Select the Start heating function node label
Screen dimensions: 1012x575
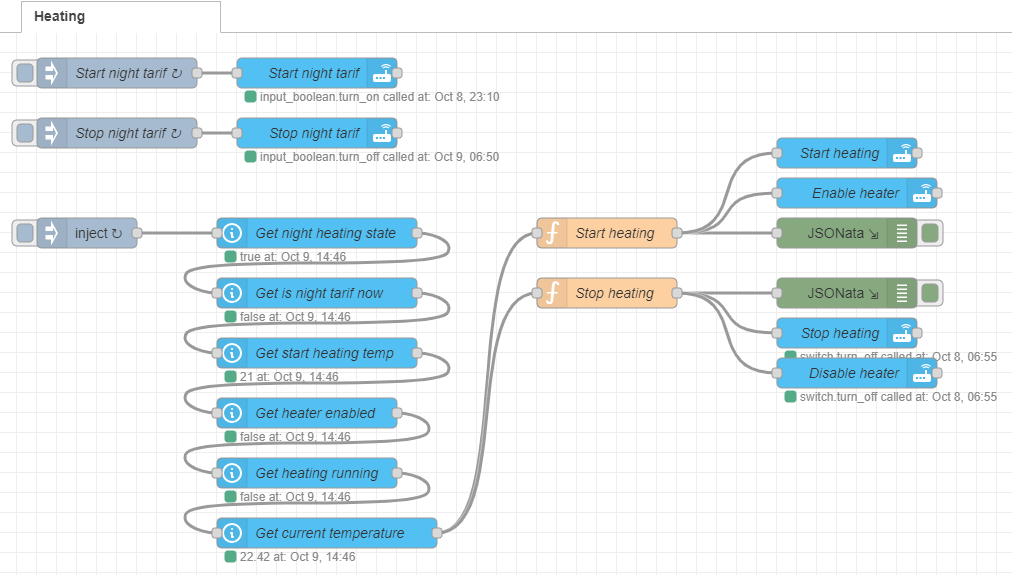click(615, 233)
